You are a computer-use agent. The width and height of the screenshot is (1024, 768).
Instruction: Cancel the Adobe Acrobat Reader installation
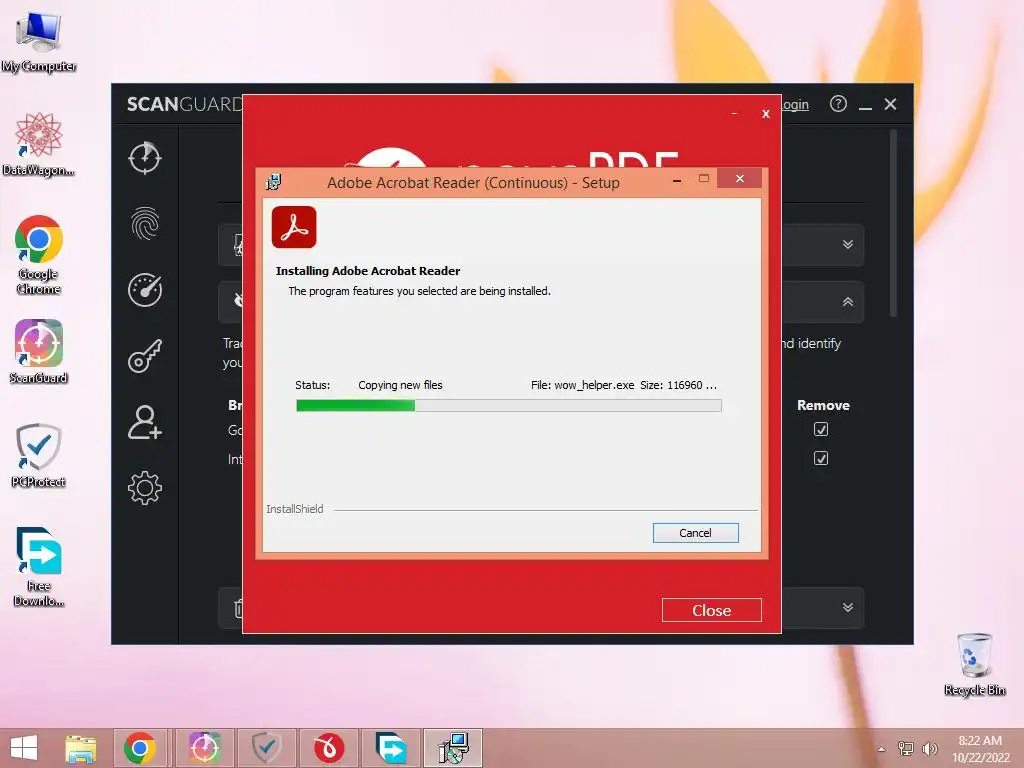coord(696,533)
